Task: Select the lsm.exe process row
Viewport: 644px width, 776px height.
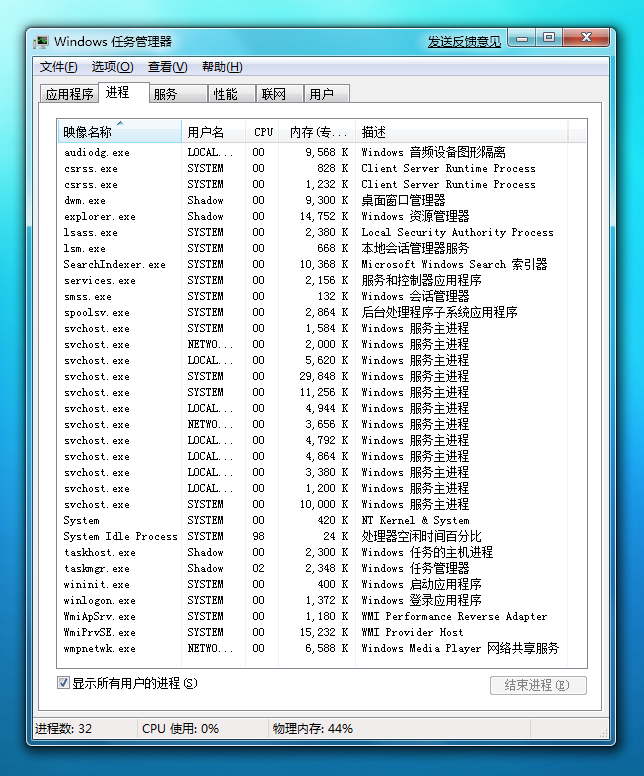Action: tap(322, 248)
